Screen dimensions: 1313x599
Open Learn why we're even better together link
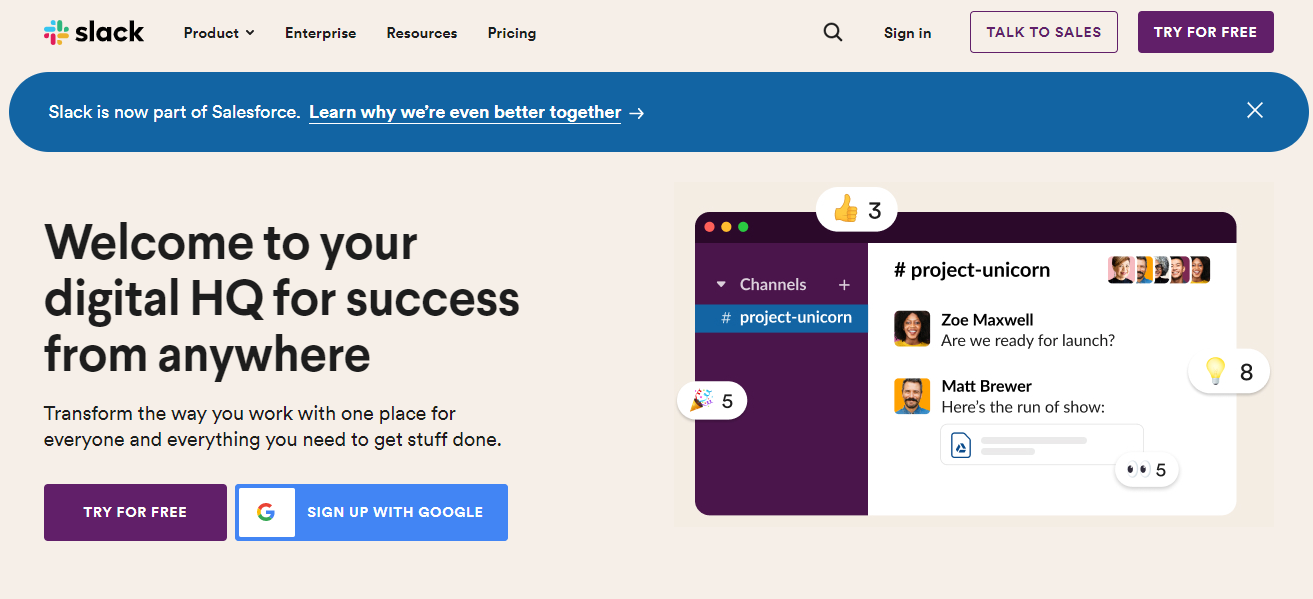465,112
